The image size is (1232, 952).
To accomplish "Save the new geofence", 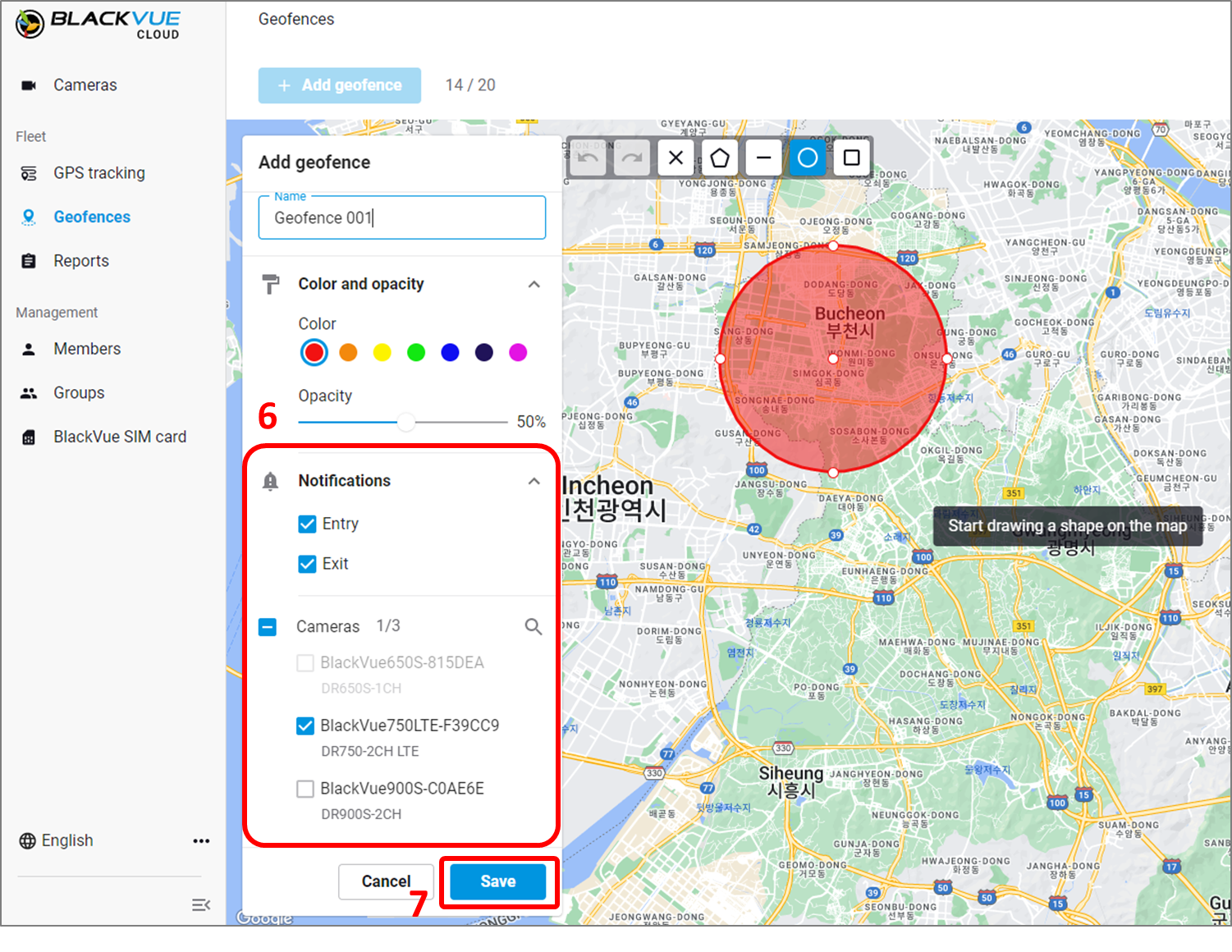I will pos(498,881).
